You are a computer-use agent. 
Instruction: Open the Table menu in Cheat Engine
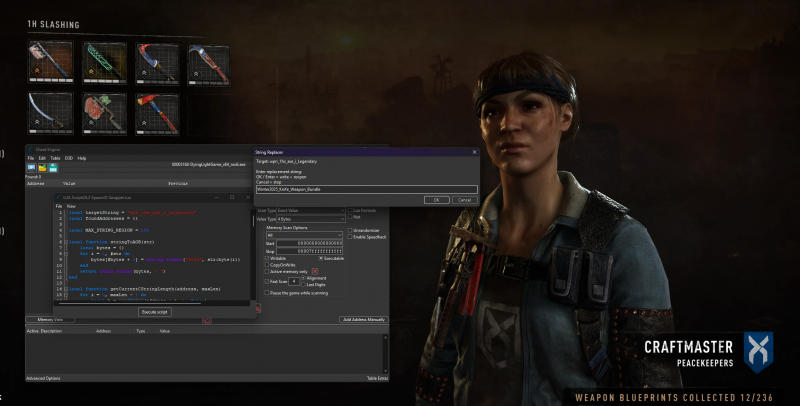(x=55, y=158)
